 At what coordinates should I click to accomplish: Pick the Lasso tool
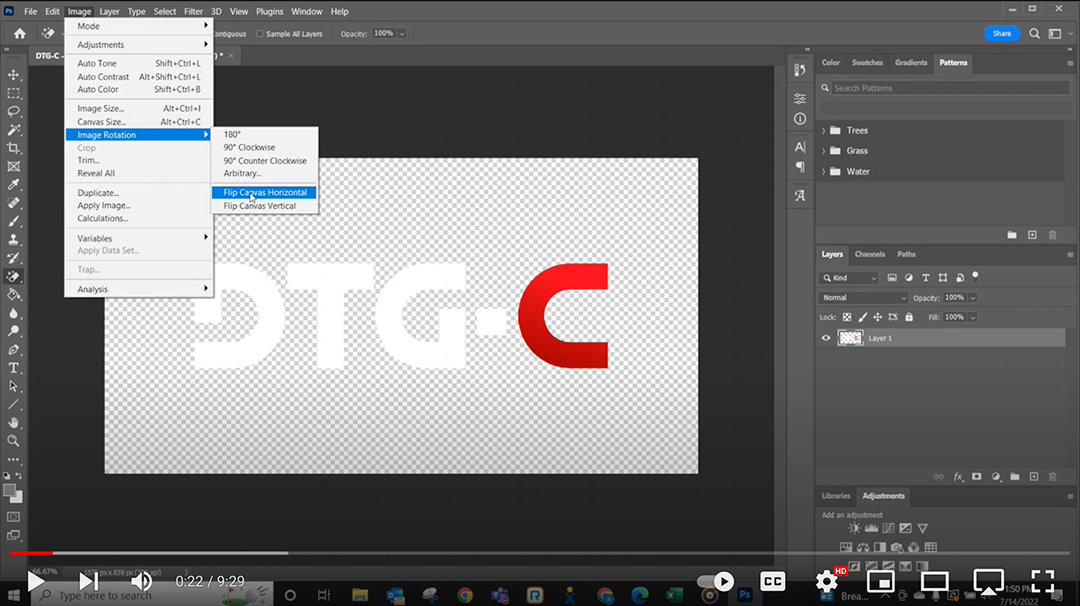14,112
